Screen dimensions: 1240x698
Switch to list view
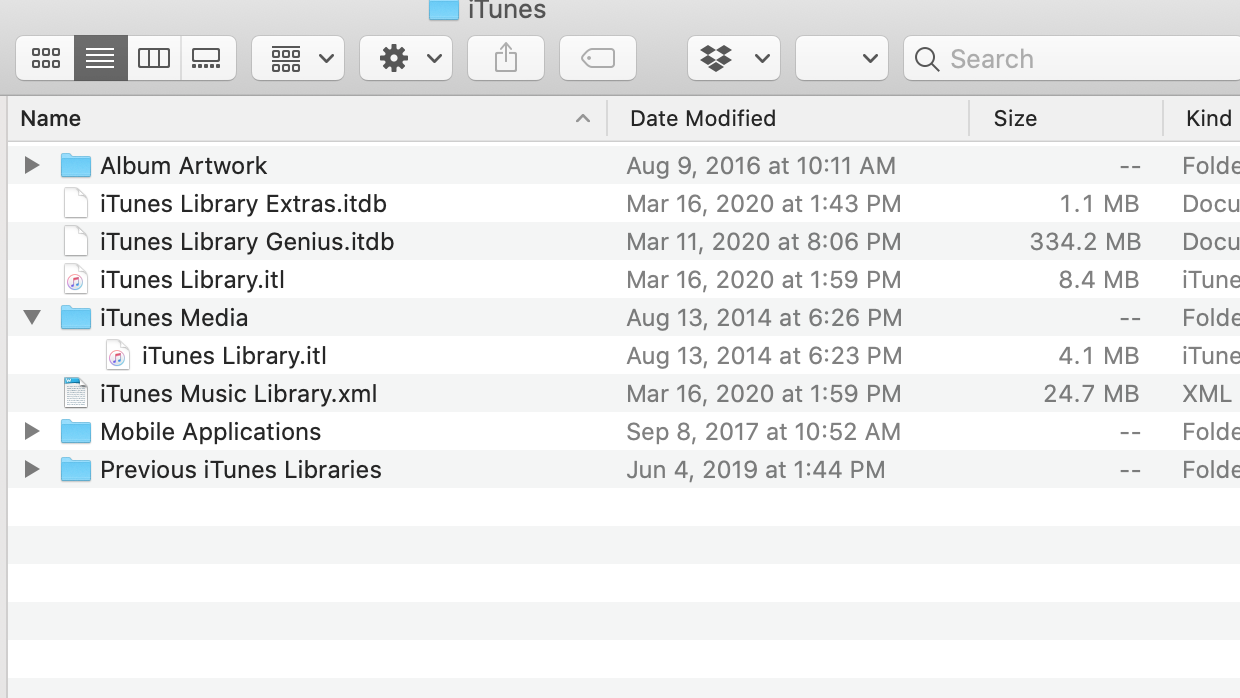point(100,59)
